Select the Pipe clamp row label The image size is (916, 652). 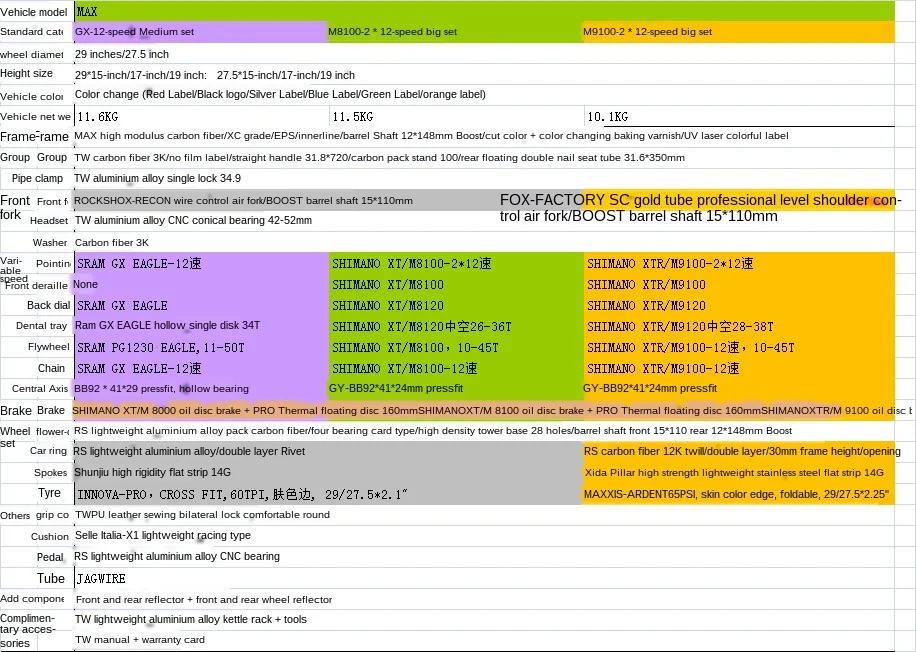(x=37, y=178)
